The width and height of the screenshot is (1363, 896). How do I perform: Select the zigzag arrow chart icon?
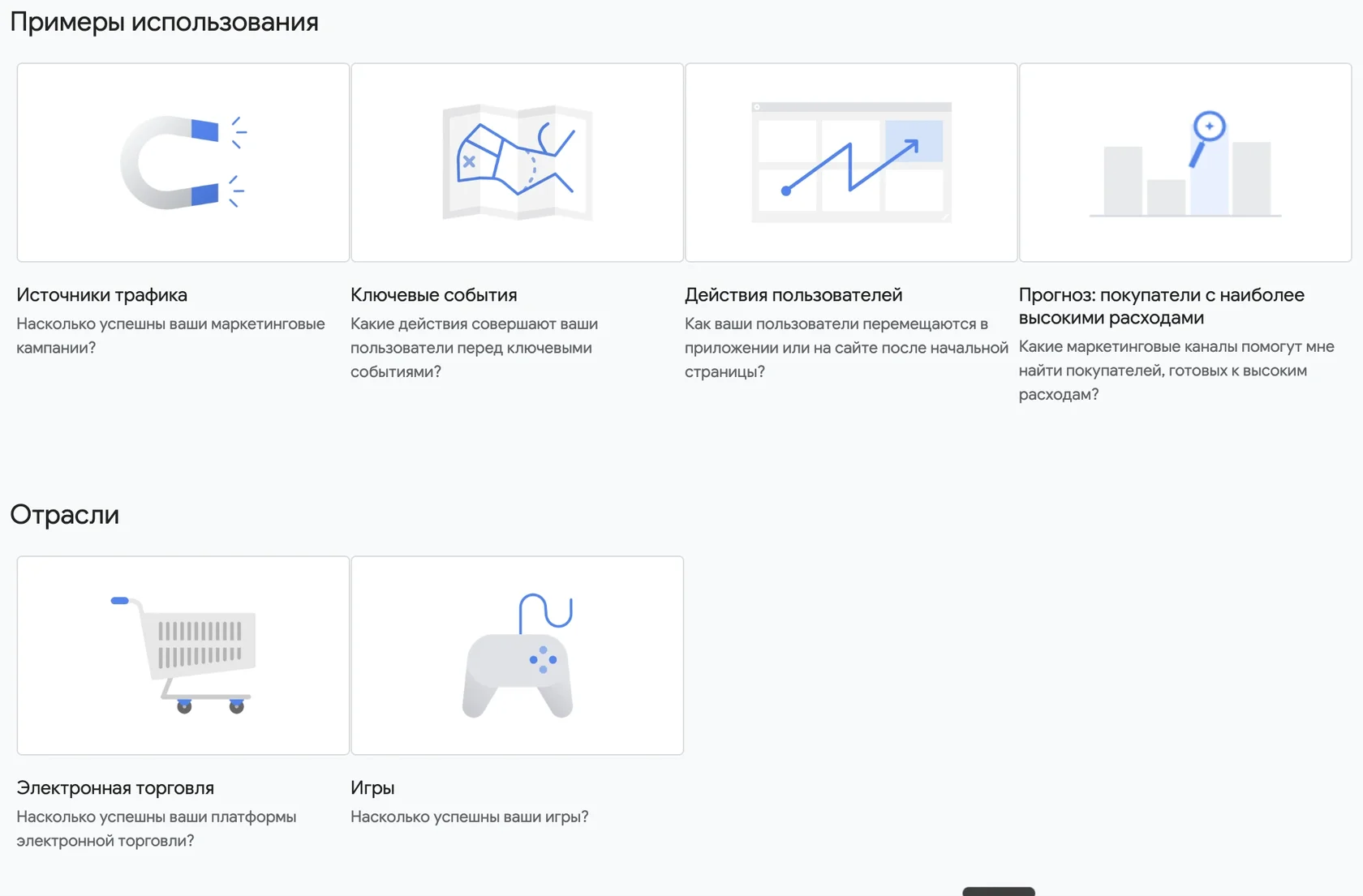[852, 162]
